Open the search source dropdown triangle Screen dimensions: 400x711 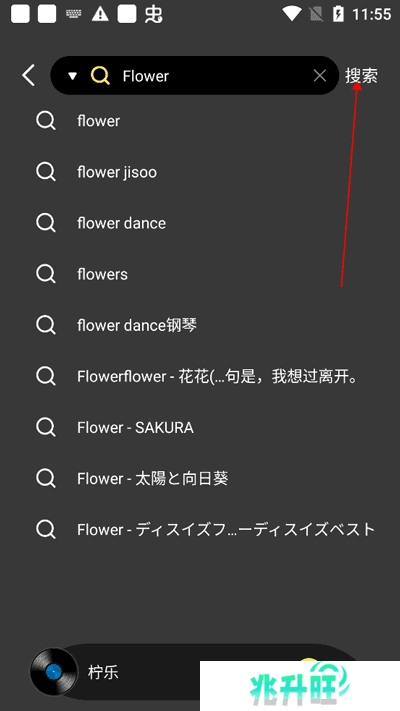click(x=72, y=76)
